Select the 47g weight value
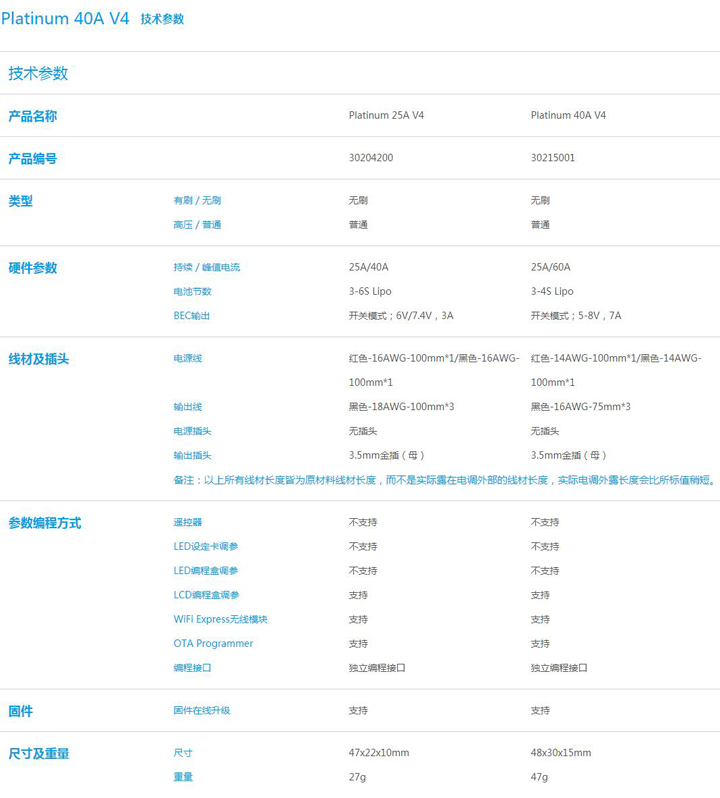The width and height of the screenshot is (720, 798). (x=539, y=777)
